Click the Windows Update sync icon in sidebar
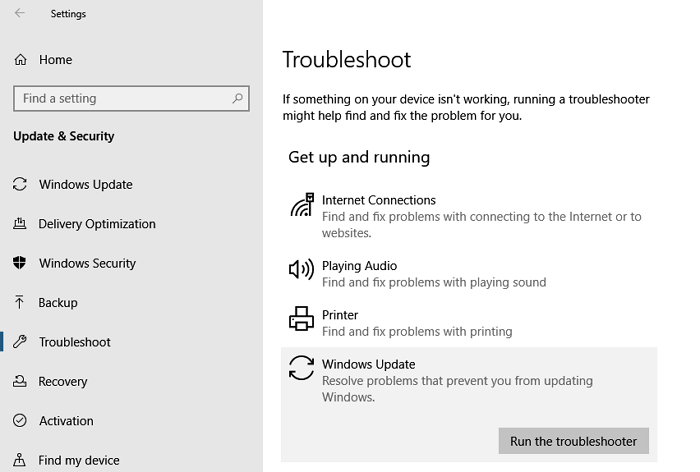700x472 pixels. click(19, 185)
